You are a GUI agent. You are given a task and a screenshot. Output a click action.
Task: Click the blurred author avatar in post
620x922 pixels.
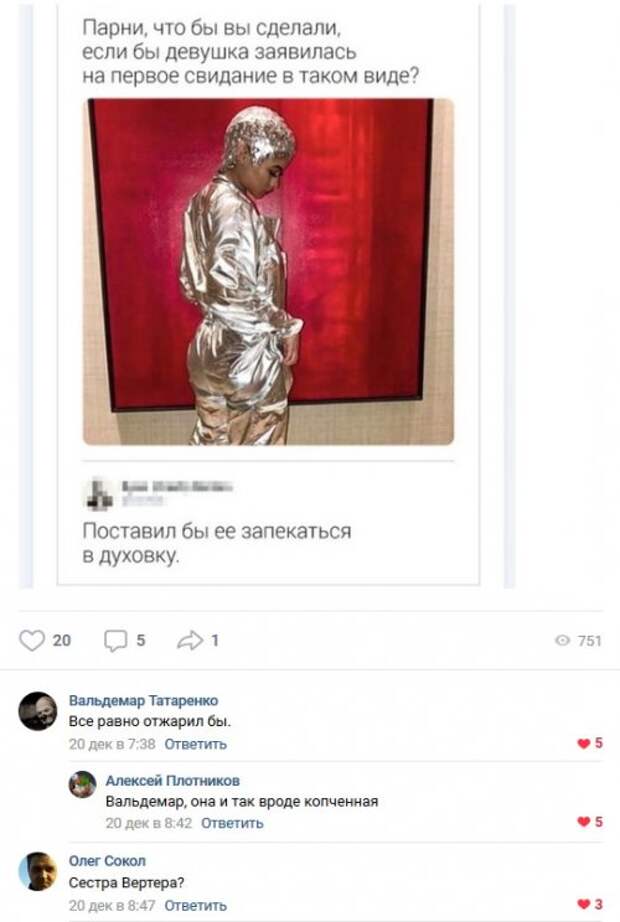point(100,493)
